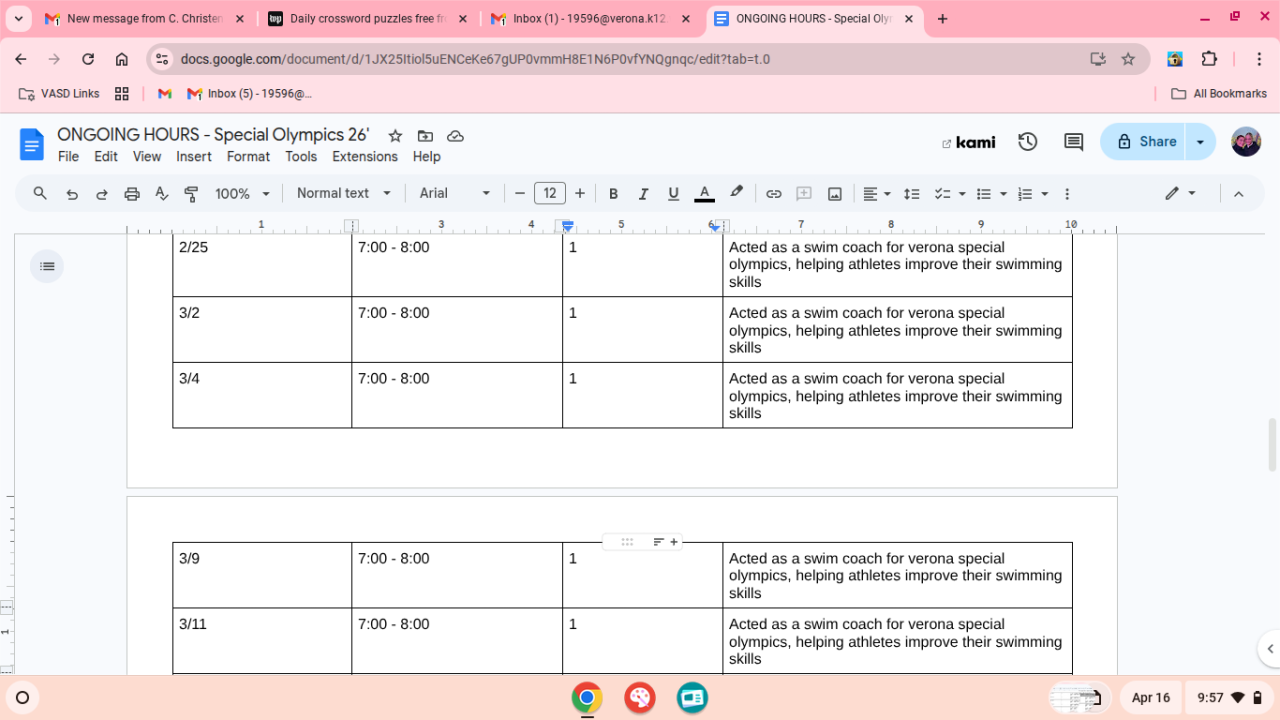
Task: Click the paint format roller icon
Action: point(191,194)
